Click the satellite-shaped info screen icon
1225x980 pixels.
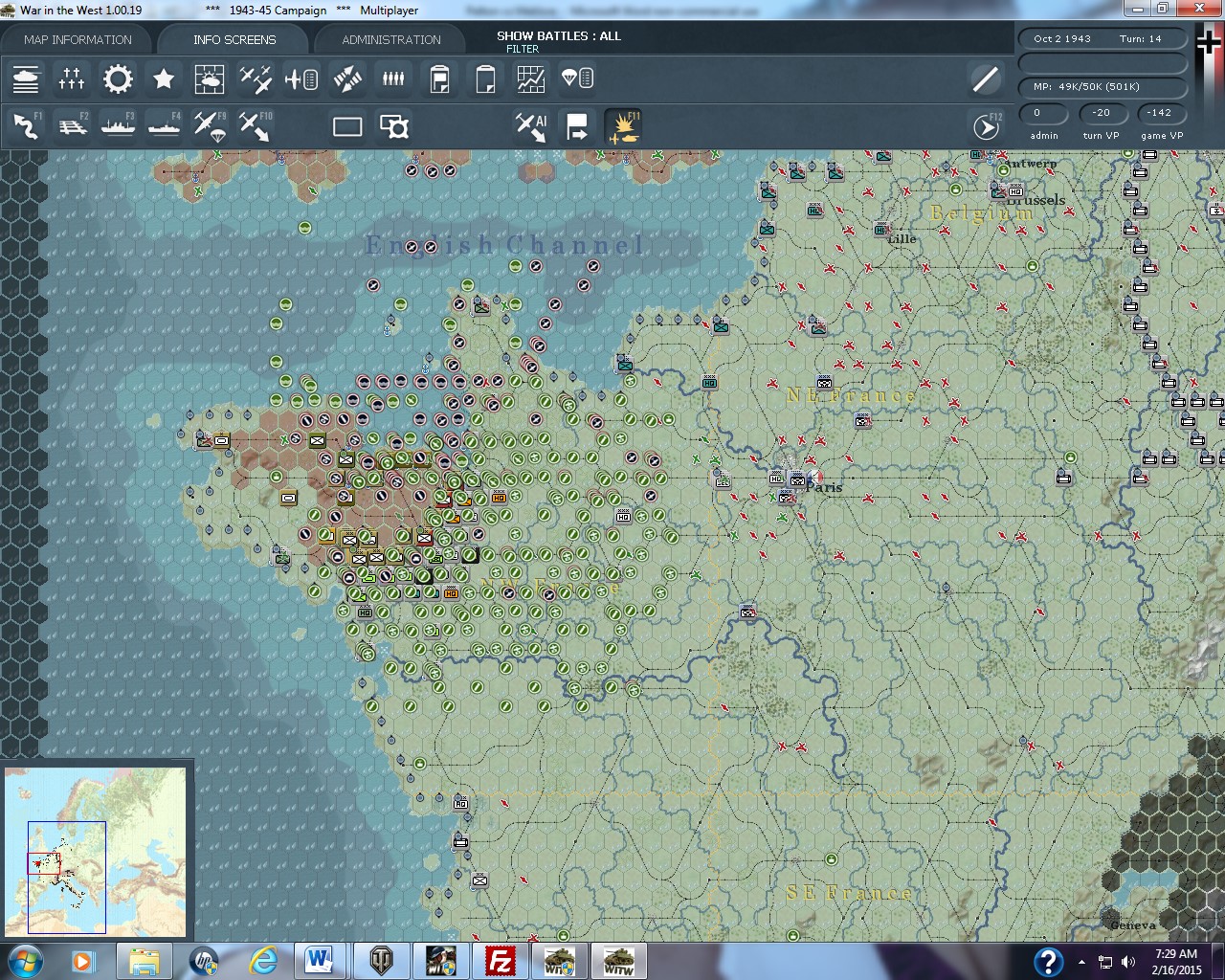(347, 78)
